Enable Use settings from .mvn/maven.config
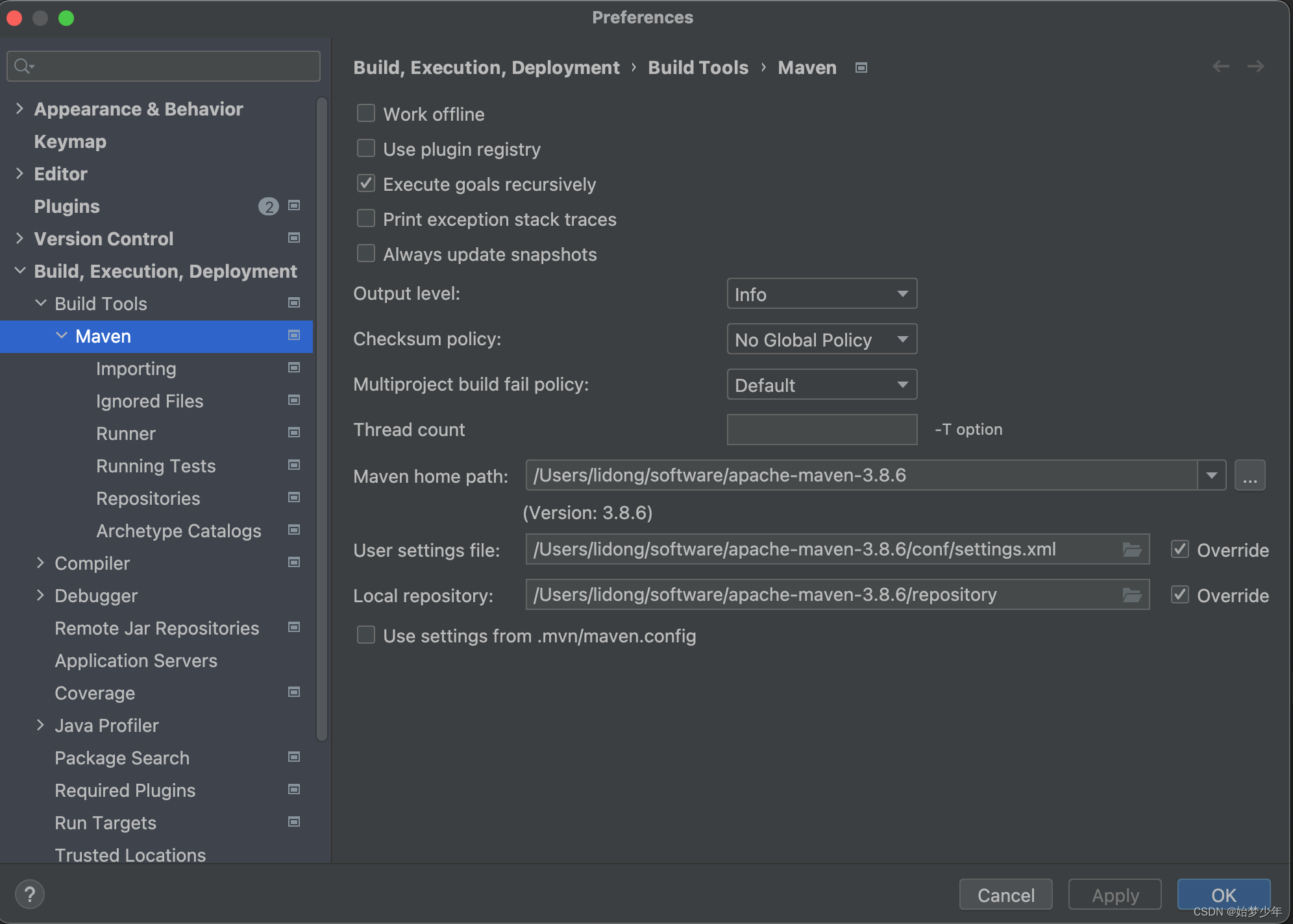 (366, 635)
